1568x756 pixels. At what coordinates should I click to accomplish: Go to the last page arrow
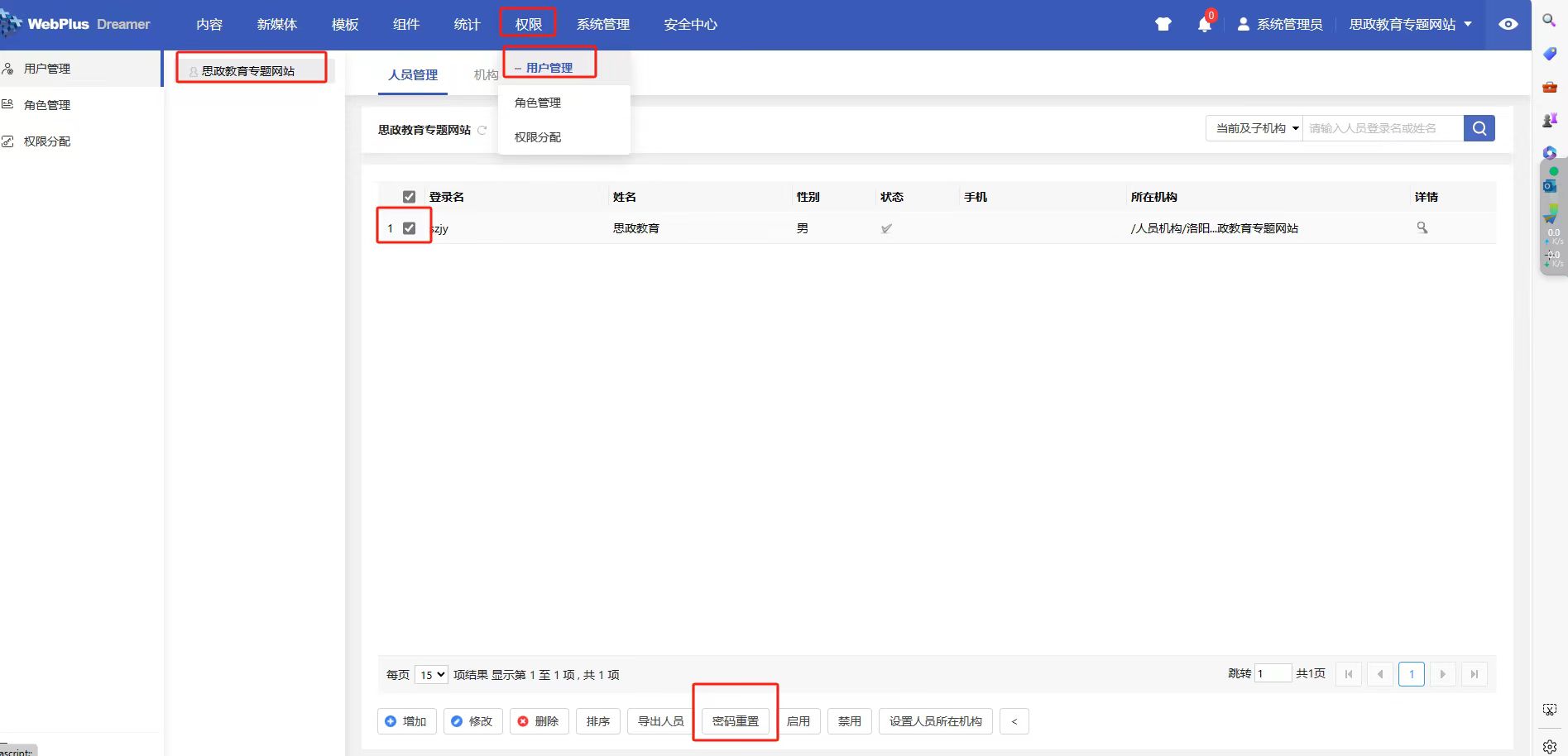tap(1474, 674)
